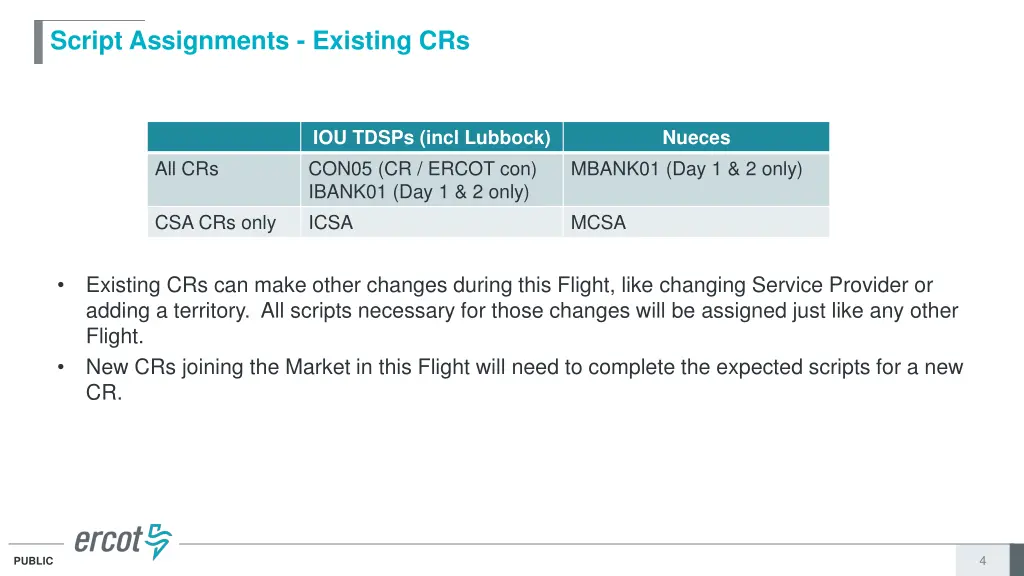Click the PUBLIC label in footer
Viewport: 1024px width, 576px height.
tap(33, 561)
